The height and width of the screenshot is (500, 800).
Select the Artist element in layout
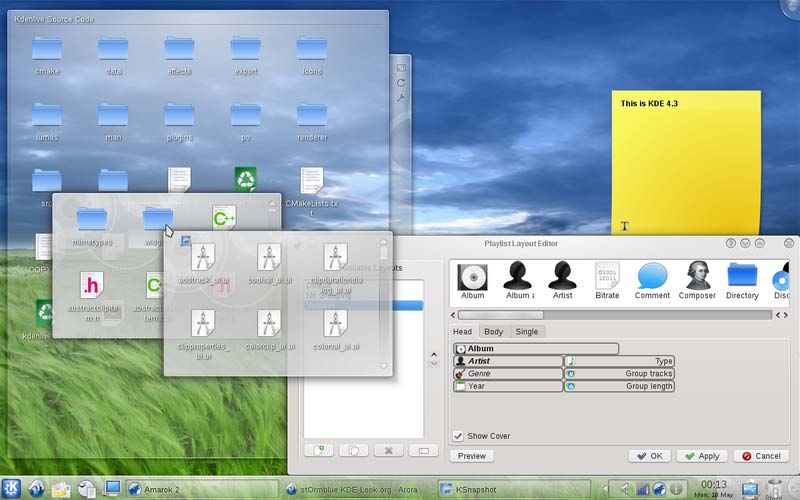[508, 361]
